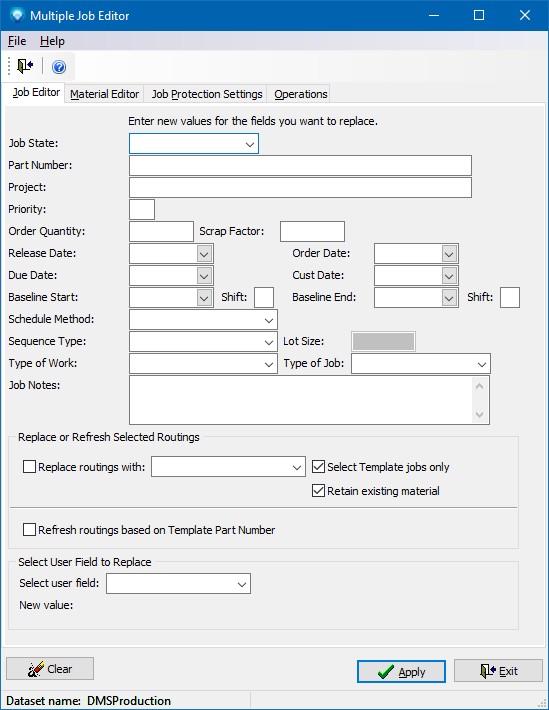Open the Baseline End date picker arrow

click(449, 298)
